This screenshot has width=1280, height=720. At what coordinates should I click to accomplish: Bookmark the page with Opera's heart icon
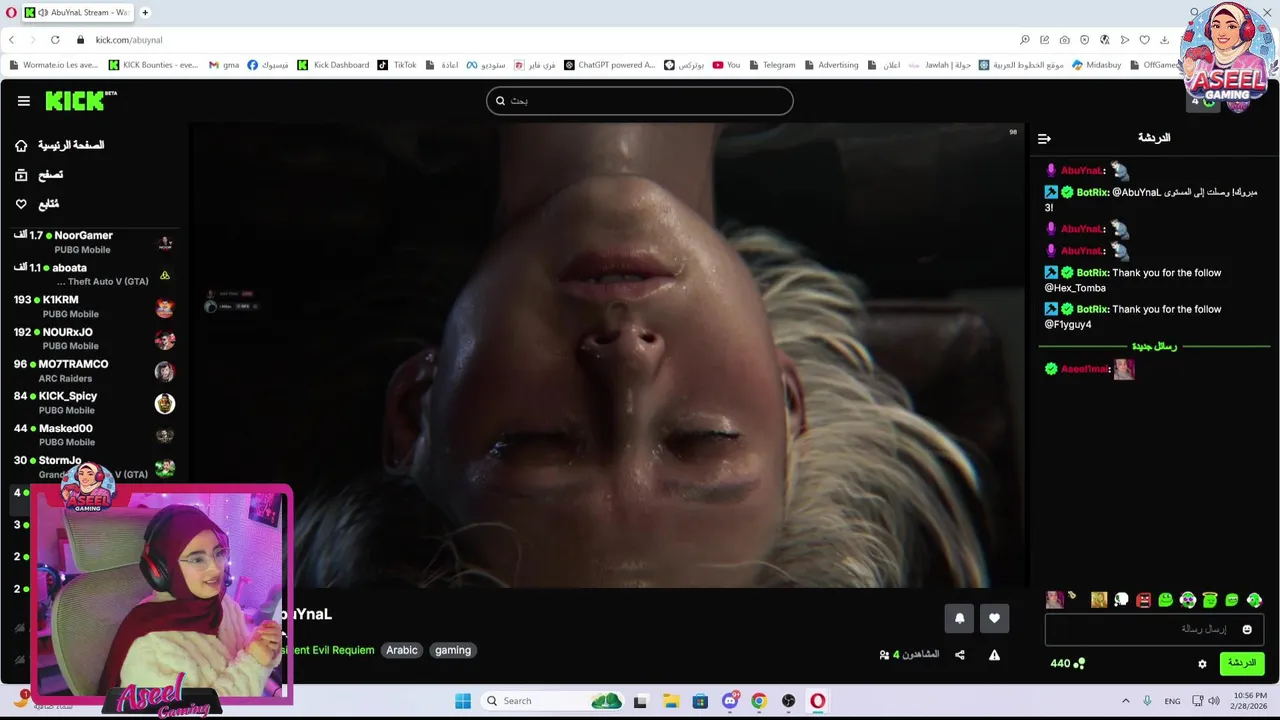click(1144, 40)
